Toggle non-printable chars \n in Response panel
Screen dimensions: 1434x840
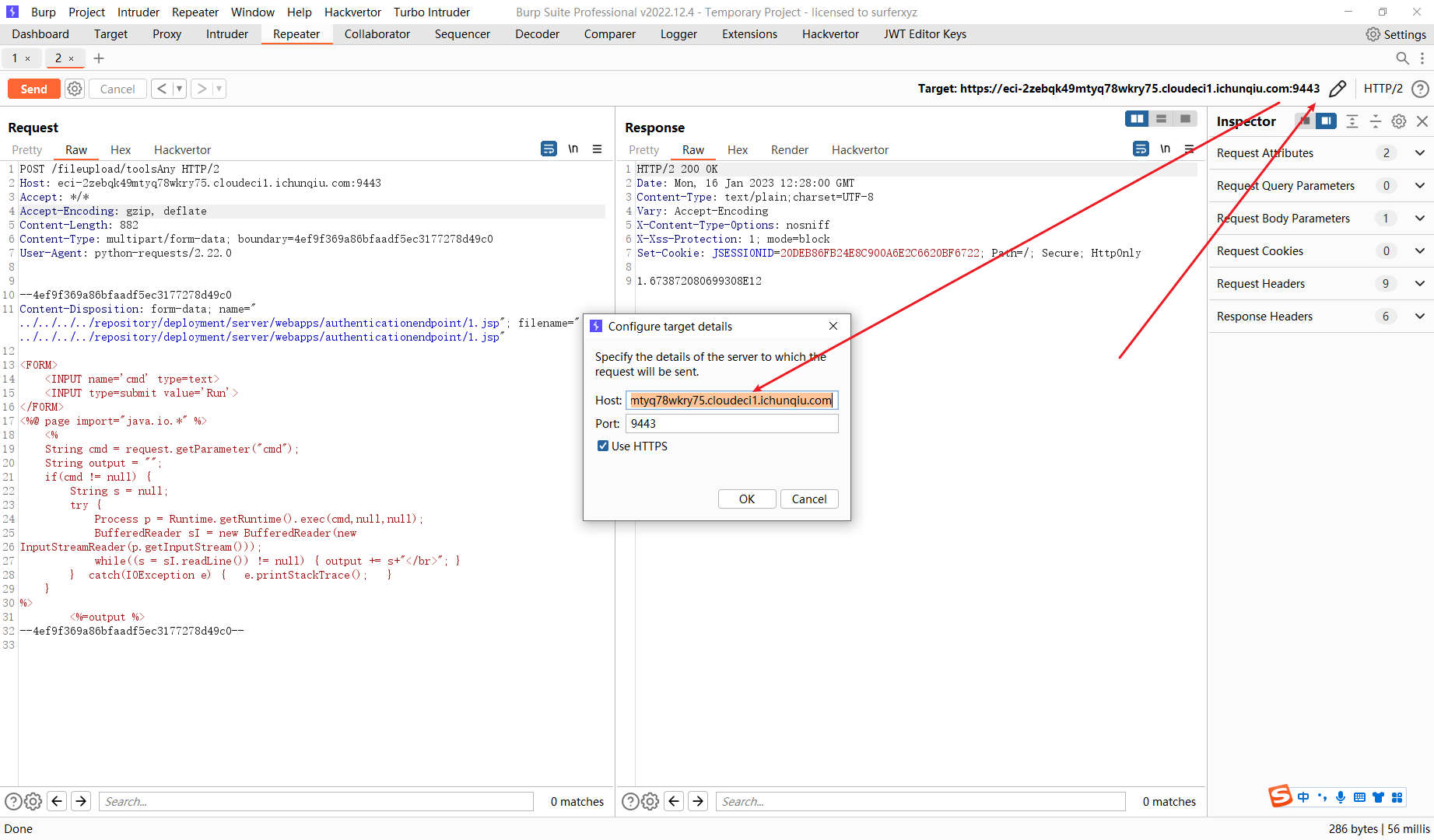click(x=1166, y=149)
